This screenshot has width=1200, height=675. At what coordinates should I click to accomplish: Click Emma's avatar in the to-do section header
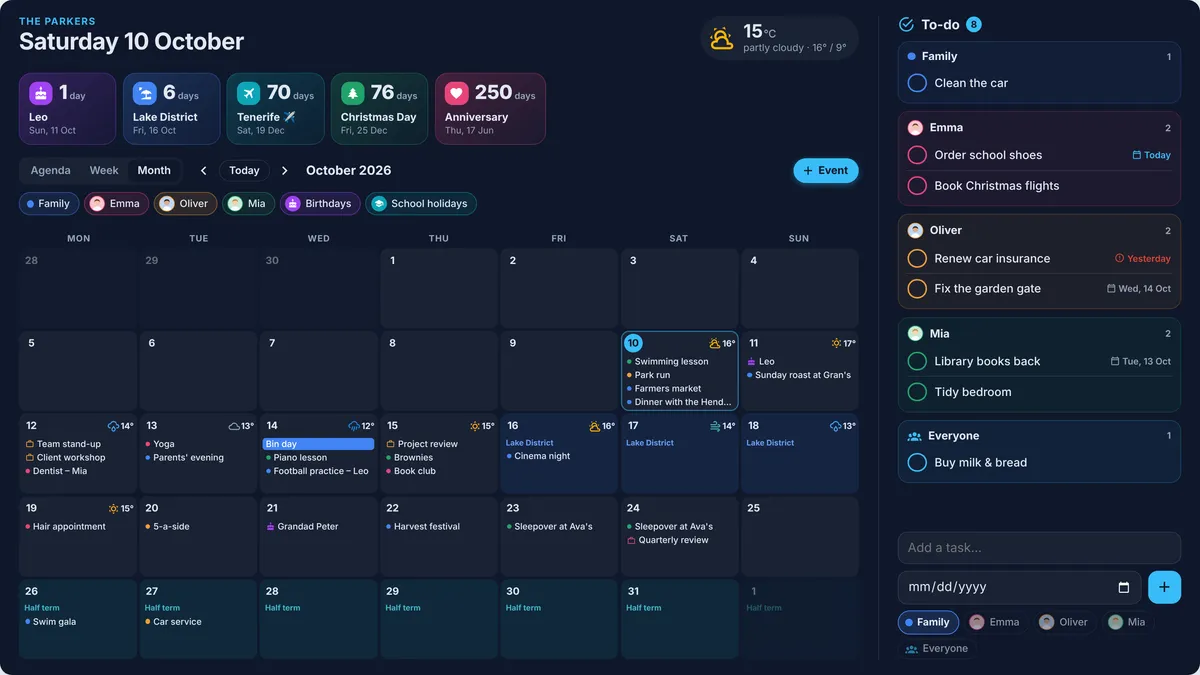tap(915, 128)
